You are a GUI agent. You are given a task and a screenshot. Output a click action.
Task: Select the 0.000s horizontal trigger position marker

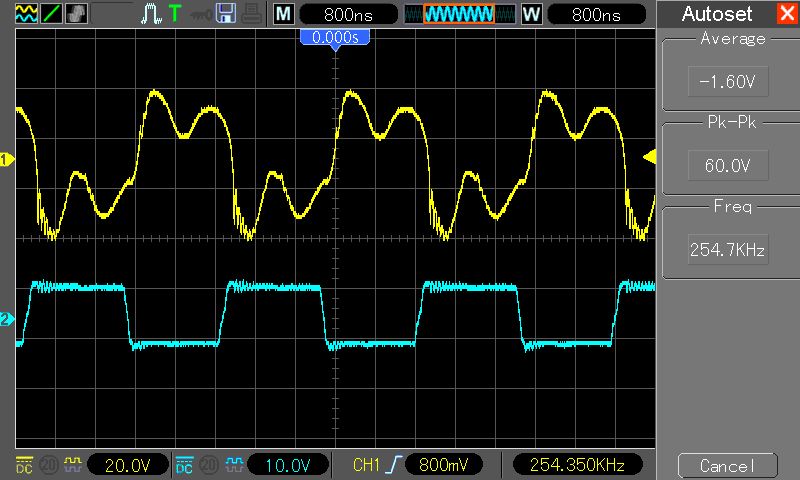335,39
